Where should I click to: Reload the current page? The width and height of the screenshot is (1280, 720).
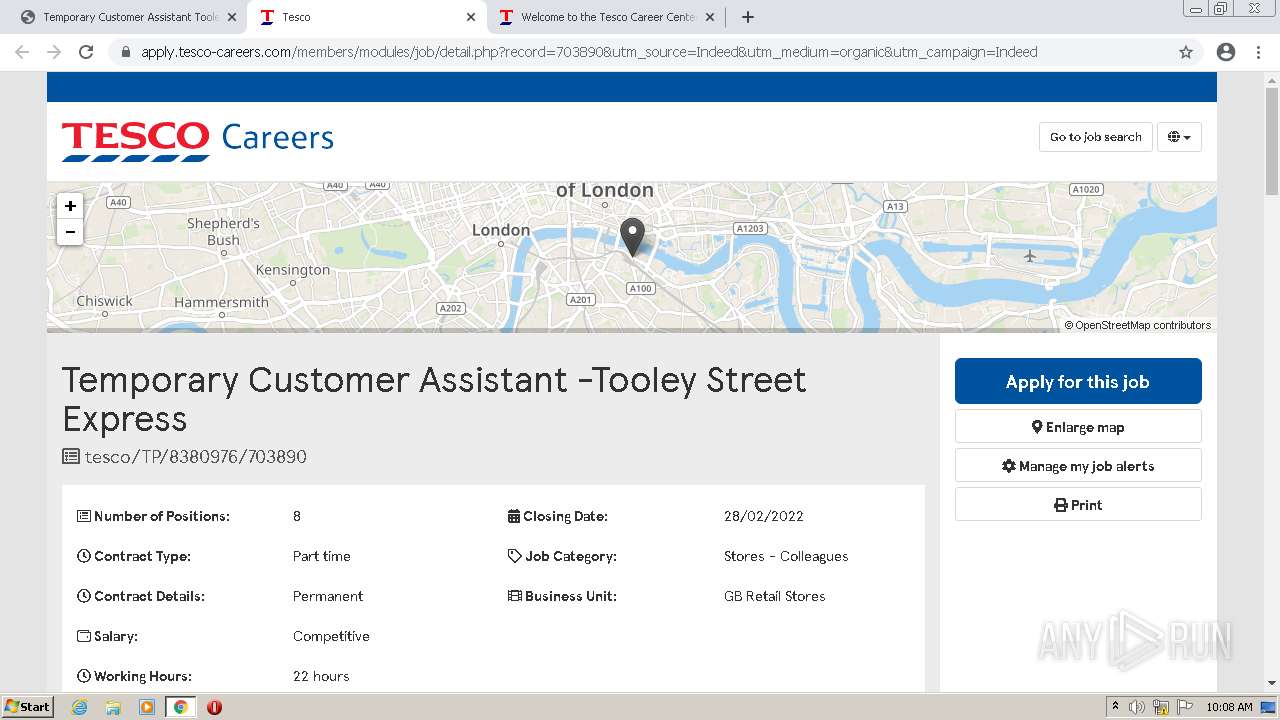(x=86, y=52)
